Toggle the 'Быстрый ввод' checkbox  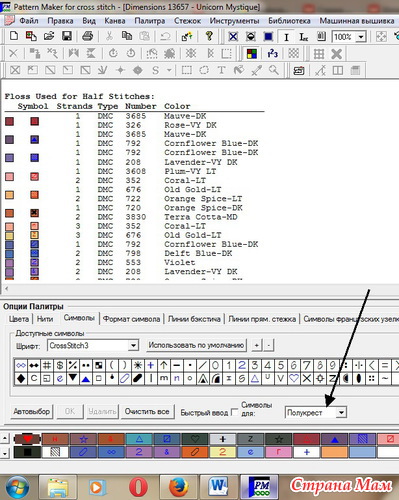coord(235,412)
